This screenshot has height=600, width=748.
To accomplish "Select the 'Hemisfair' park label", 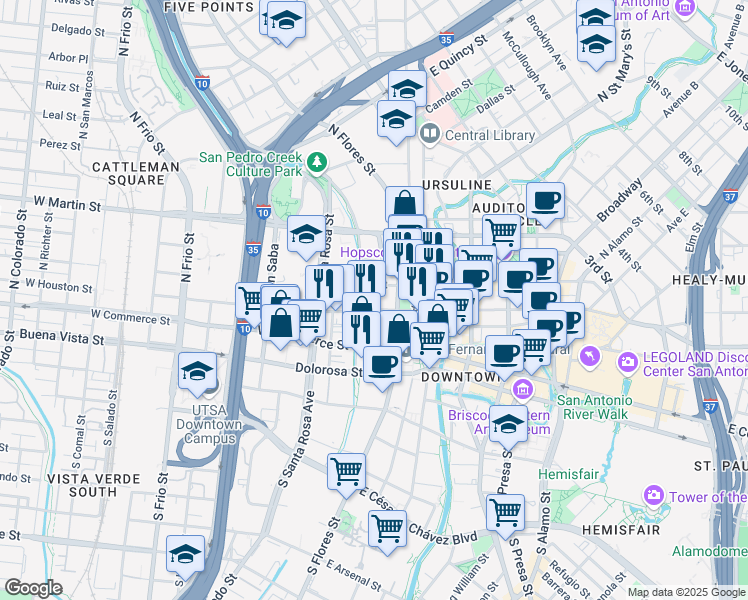I will [568, 474].
